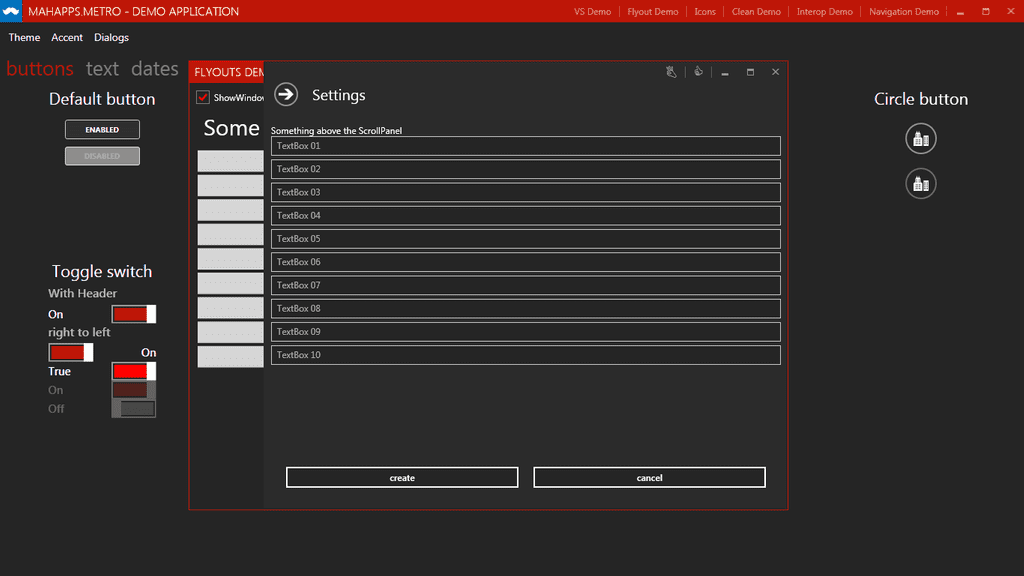The width and height of the screenshot is (1024, 576).
Task: Toggle the ShowWindow checkbox
Action: coord(203,97)
